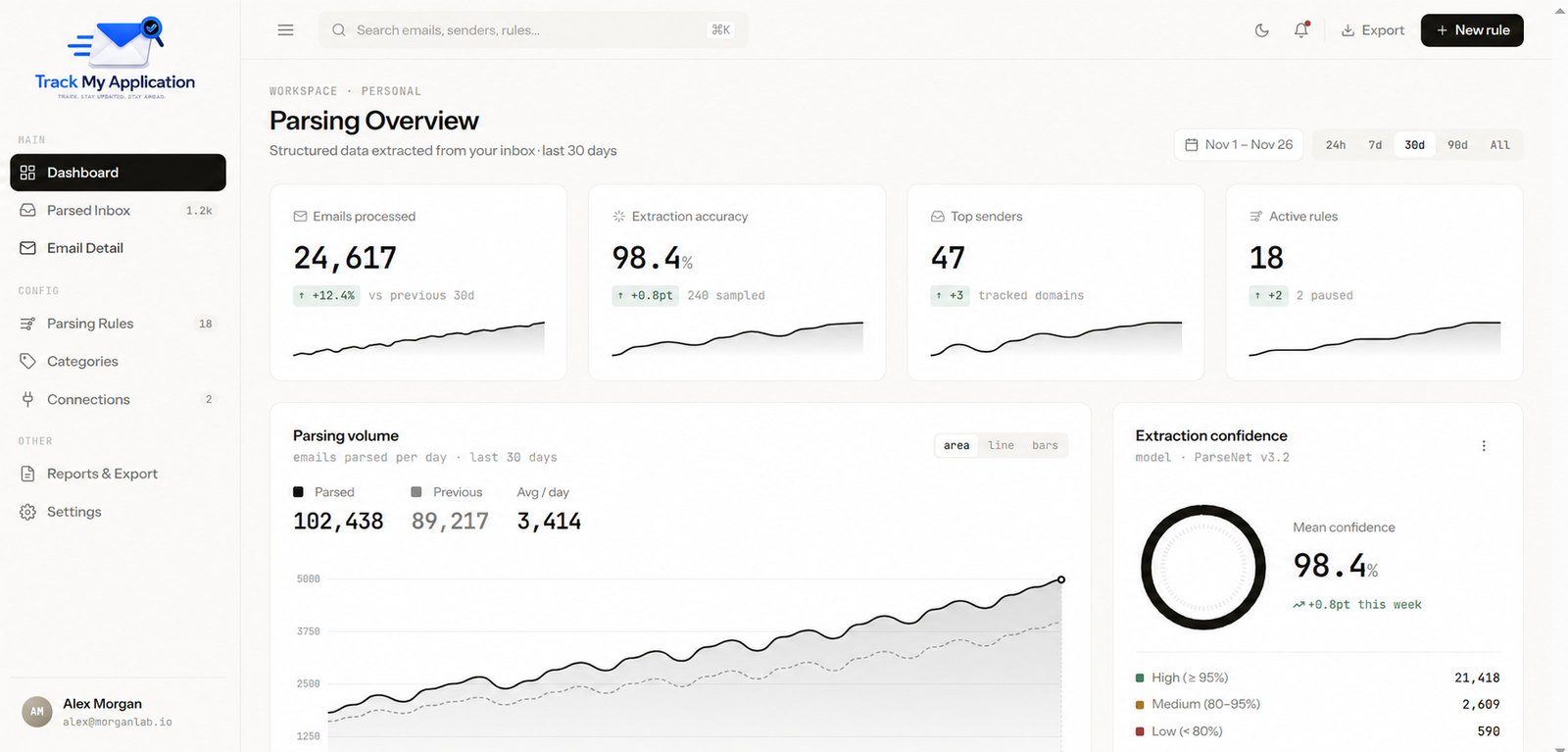This screenshot has width=1568, height=752.
Task: Click the Reports & Export document icon
Action: click(x=27, y=474)
